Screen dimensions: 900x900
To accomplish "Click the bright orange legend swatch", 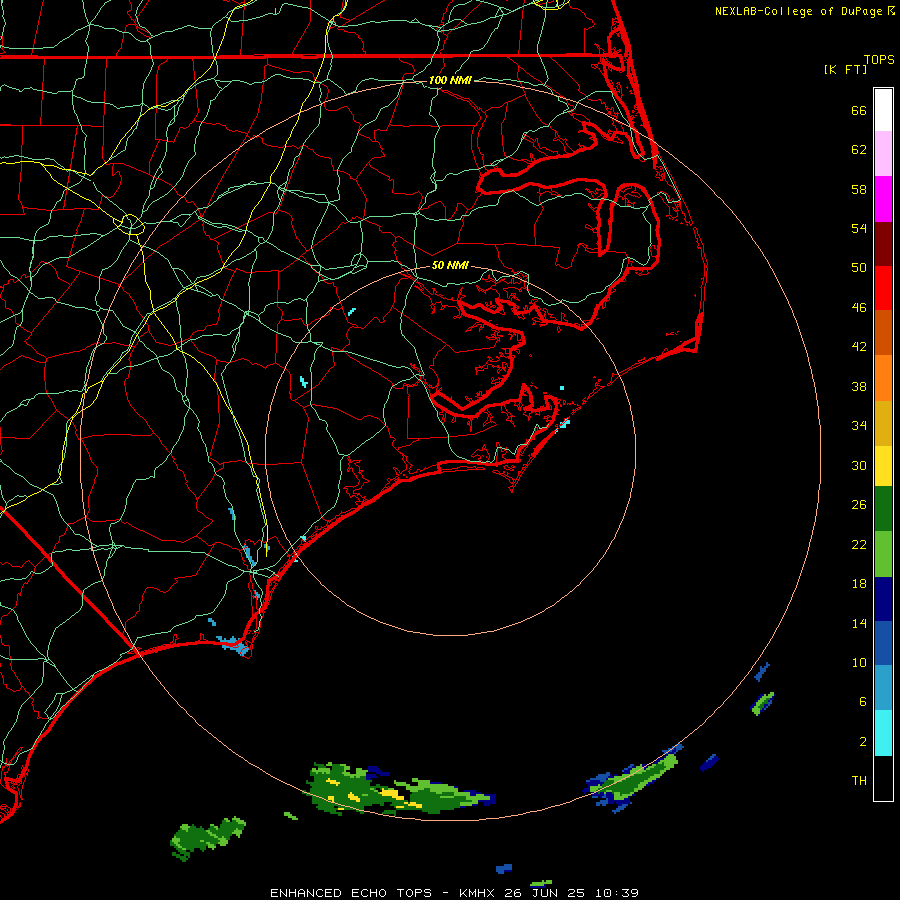I will point(883,378).
